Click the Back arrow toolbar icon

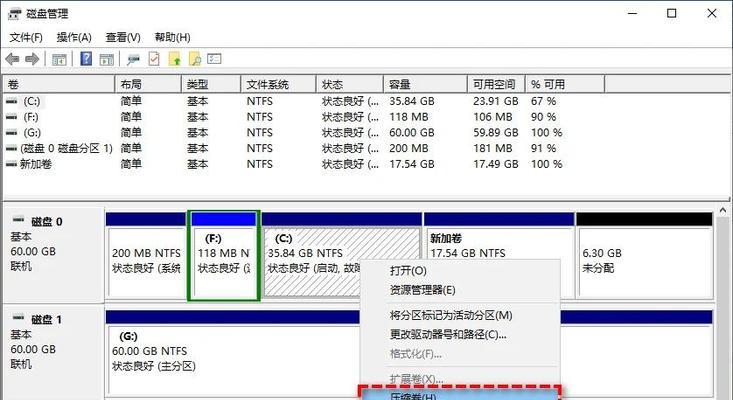pyautogui.click(x=12, y=59)
